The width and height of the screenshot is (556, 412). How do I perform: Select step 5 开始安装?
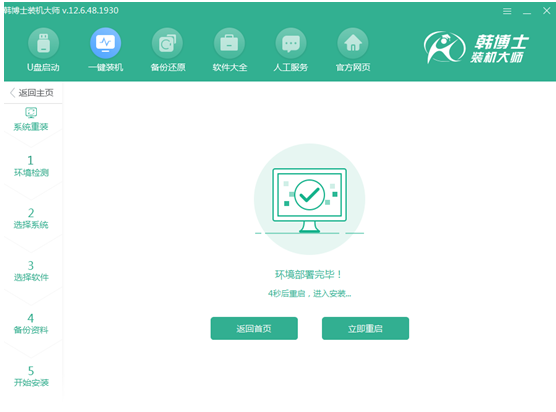(x=31, y=376)
